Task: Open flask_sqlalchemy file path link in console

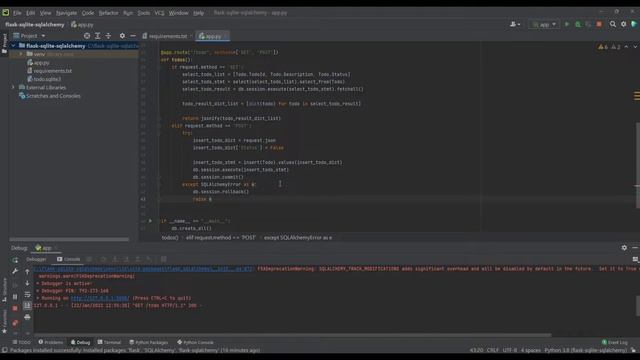Action: tap(143, 269)
